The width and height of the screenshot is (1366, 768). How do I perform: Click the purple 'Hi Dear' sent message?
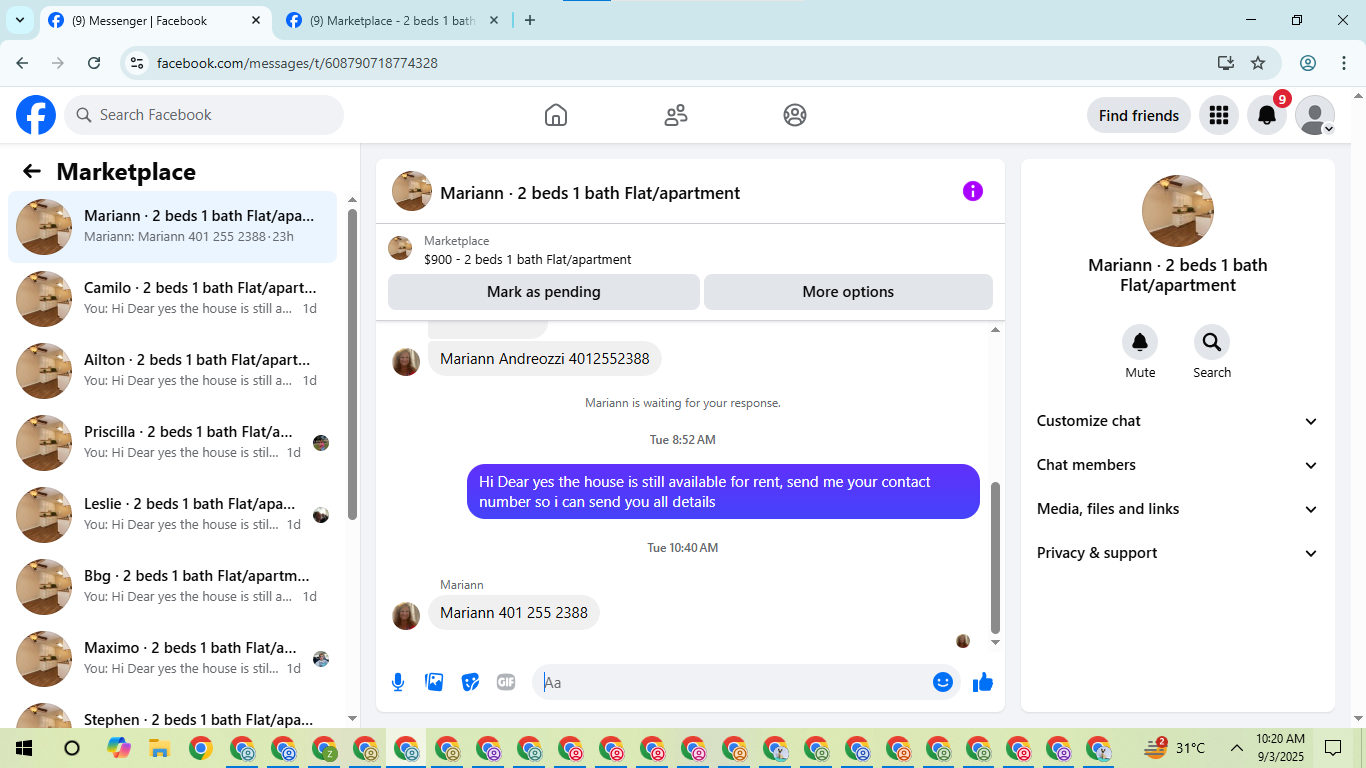[723, 491]
